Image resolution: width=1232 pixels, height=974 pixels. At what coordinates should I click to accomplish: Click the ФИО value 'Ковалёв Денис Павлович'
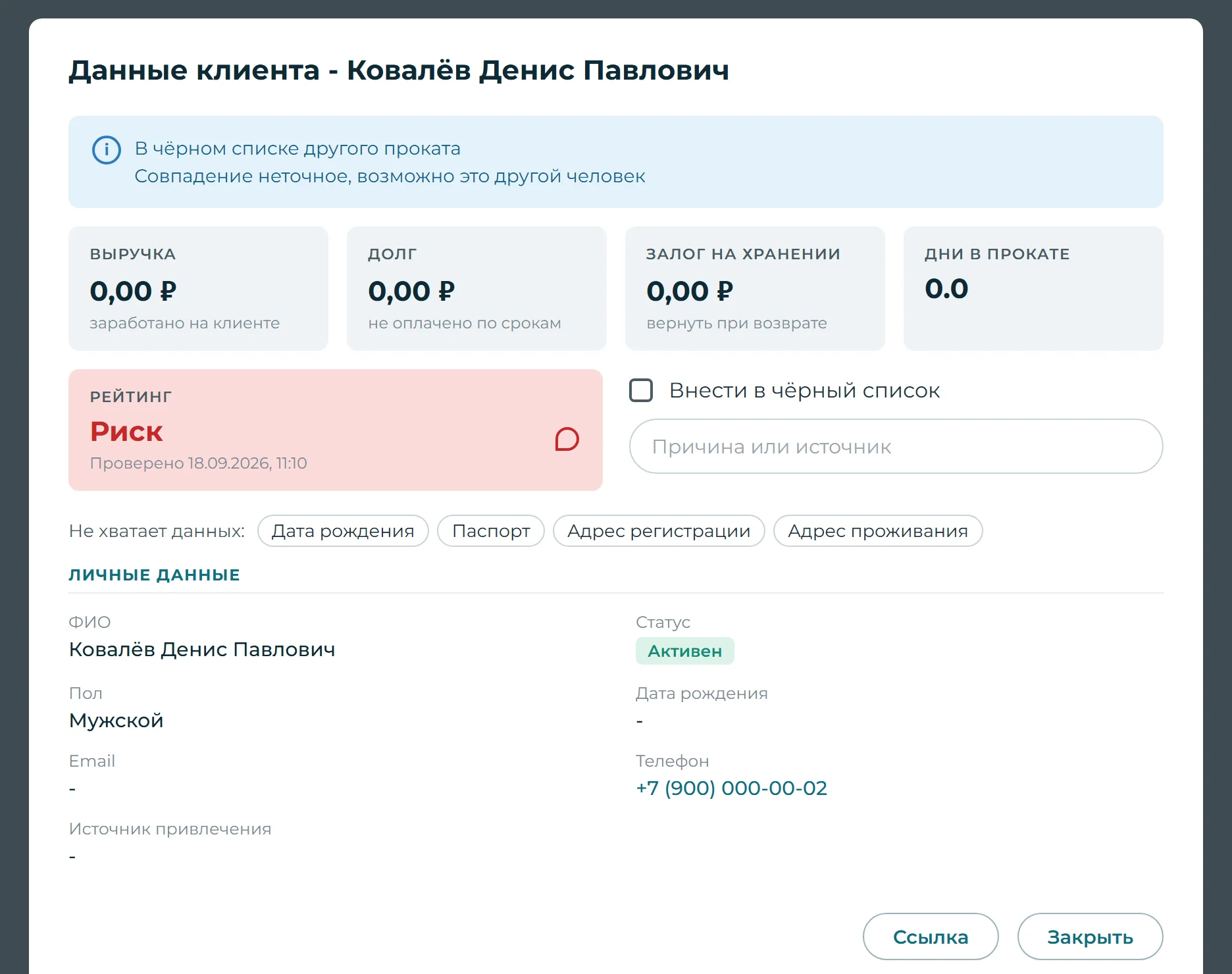click(x=202, y=650)
